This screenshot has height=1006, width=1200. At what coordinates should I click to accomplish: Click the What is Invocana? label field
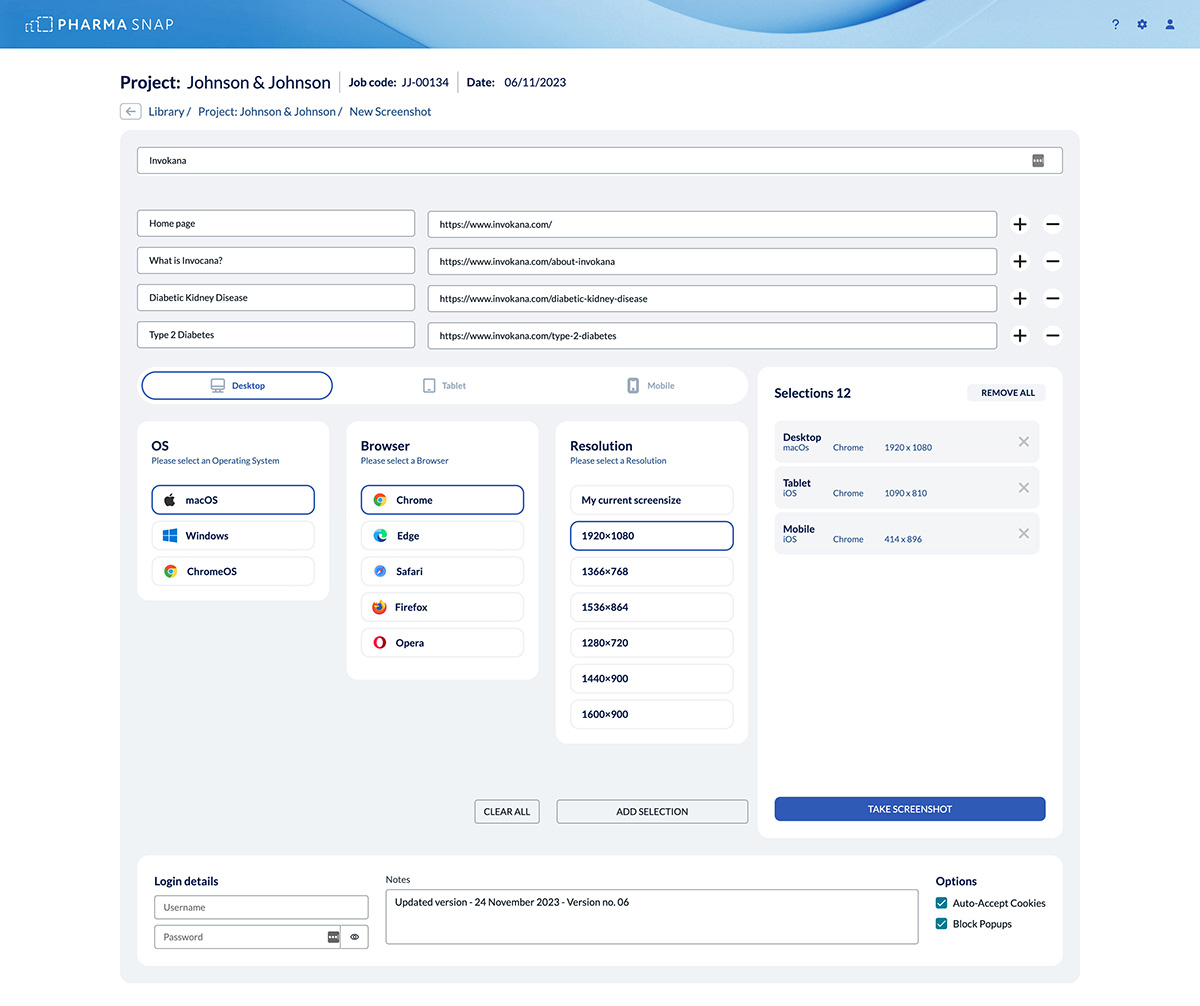[x=276, y=261]
